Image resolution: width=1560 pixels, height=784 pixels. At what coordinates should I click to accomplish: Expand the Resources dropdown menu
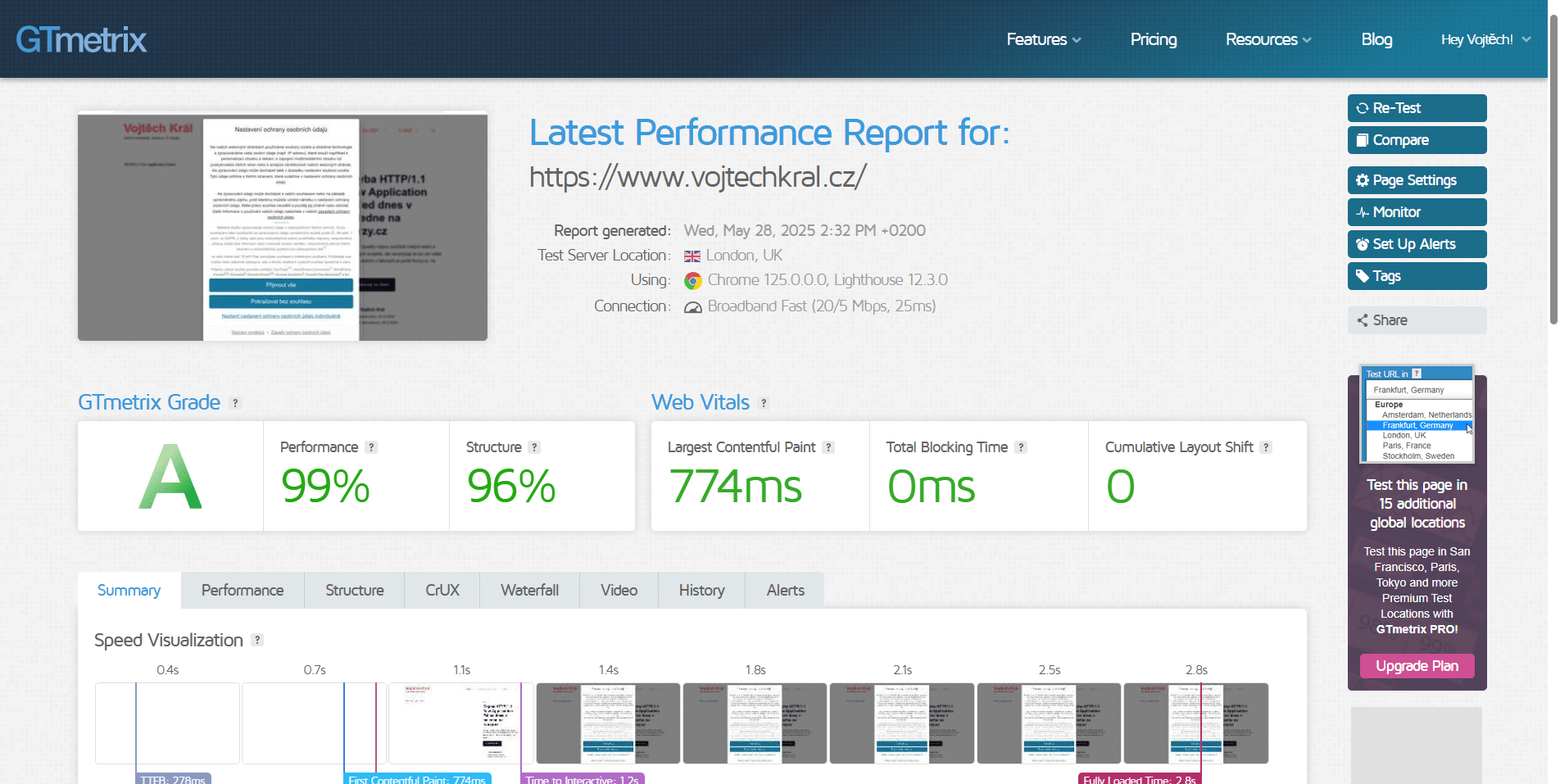(1267, 39)
